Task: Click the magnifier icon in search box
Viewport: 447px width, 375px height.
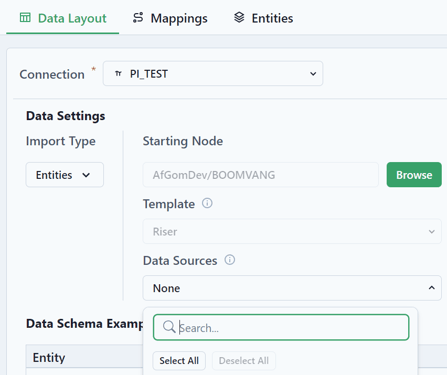Action: coord(169,327)
